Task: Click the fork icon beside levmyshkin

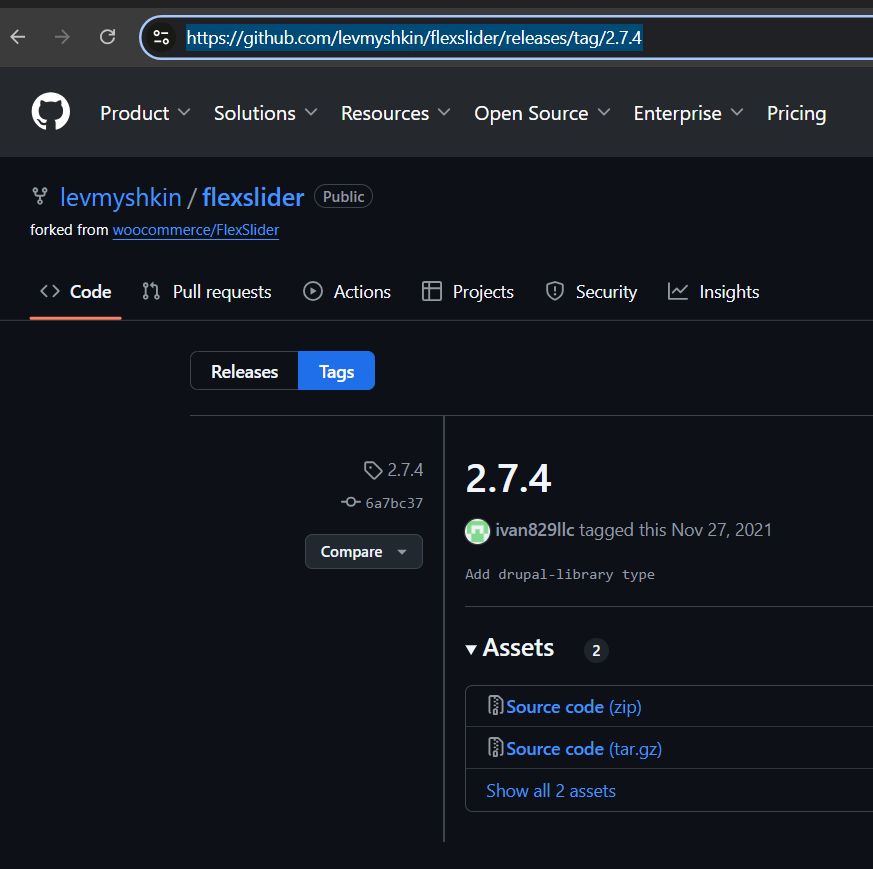Action: click(40, 197)
